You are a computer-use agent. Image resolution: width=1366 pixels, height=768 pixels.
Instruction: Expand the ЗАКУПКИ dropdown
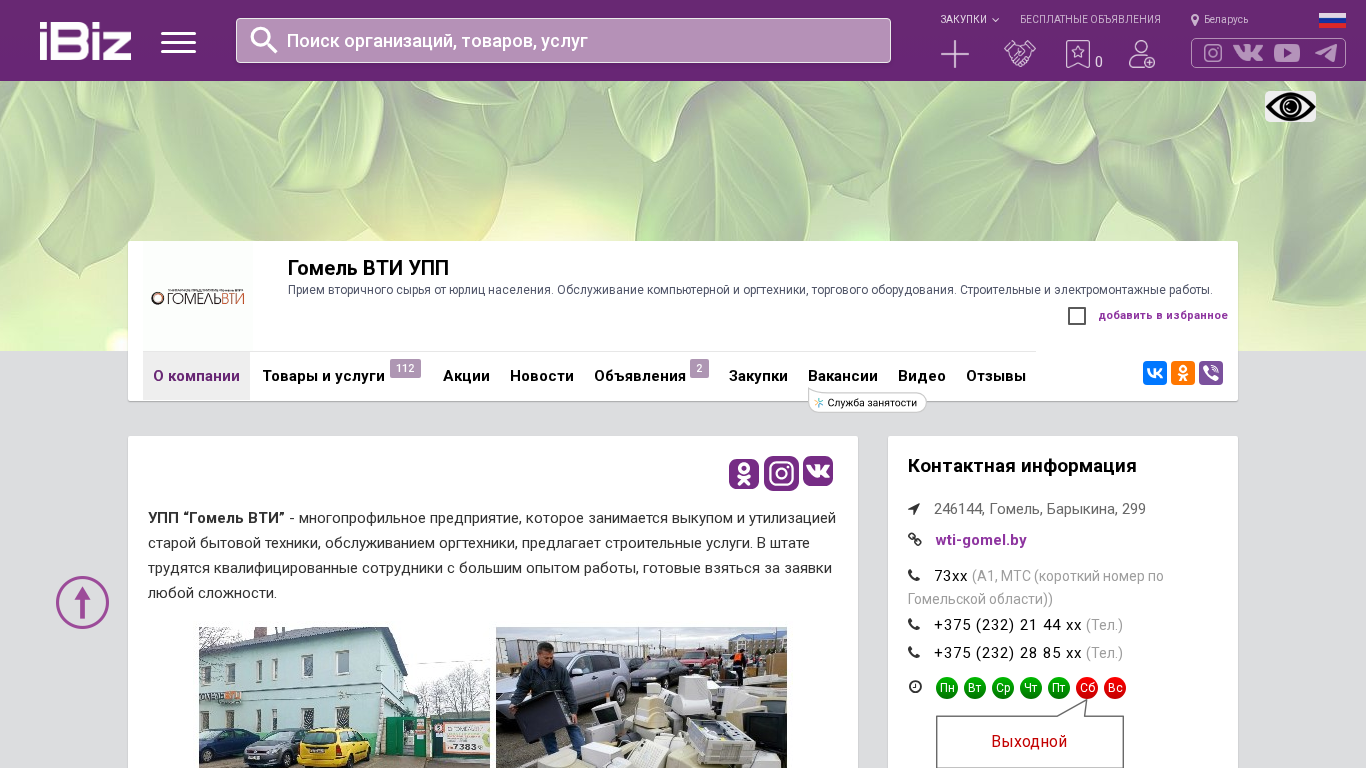(969, 20)
